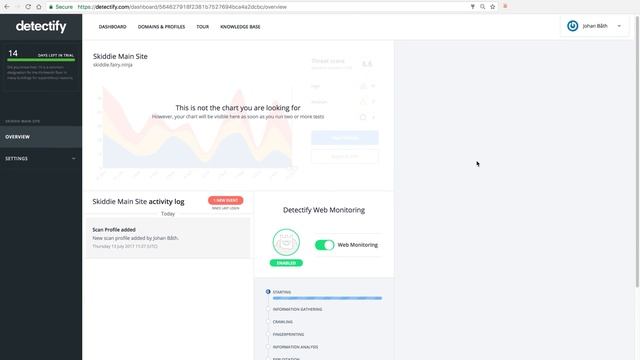Click the Secure padlock icon
640x360 pixels.
tap(51, 7)
